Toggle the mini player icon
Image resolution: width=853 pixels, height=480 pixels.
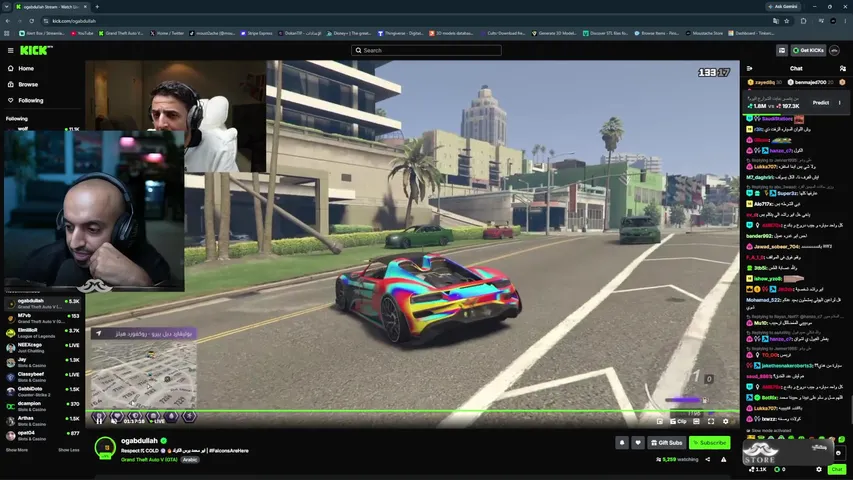[x=660, y=421]
